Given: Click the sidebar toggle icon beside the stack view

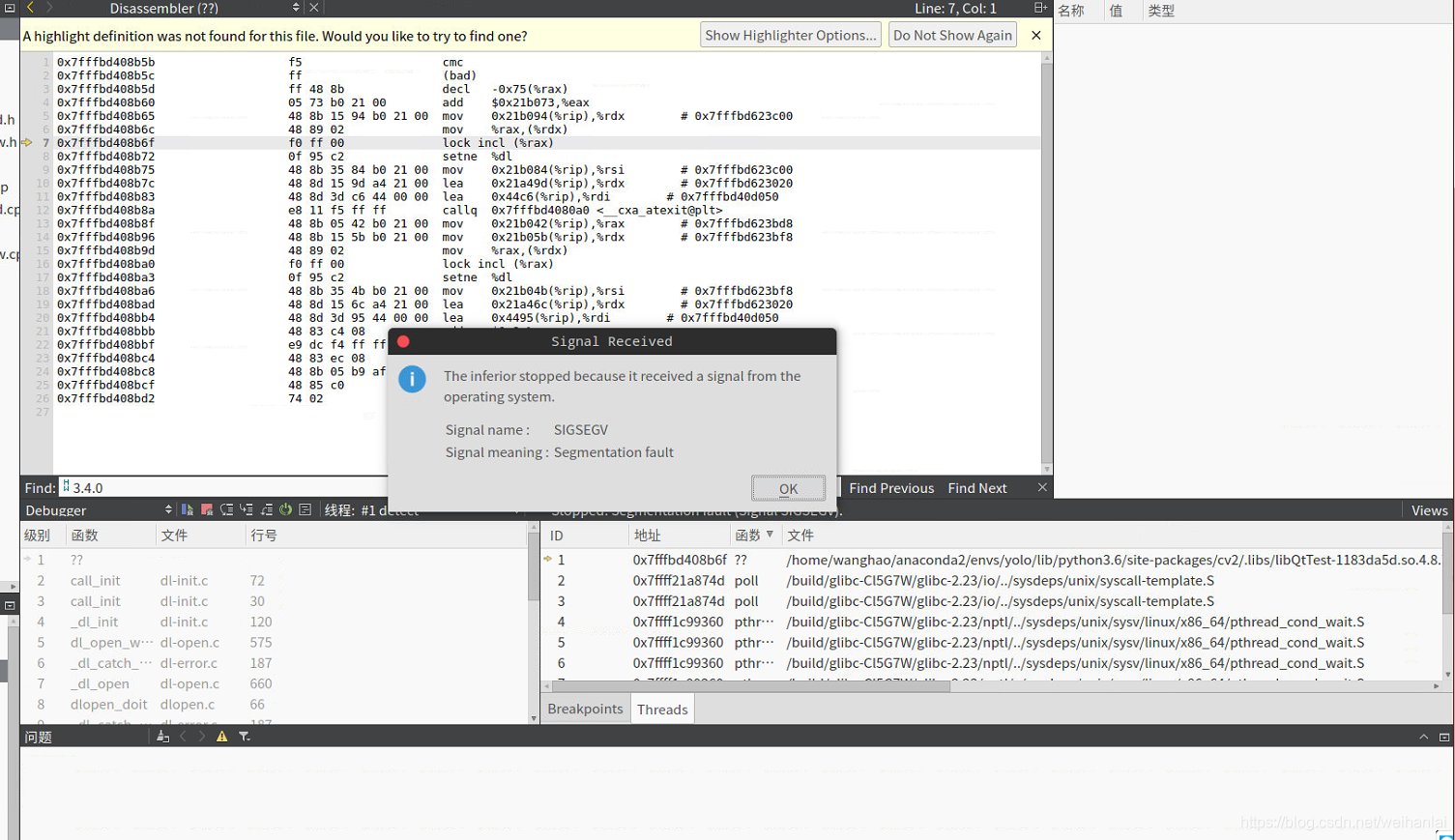Looking at the screenshot, I should click(x=10, y=605).
